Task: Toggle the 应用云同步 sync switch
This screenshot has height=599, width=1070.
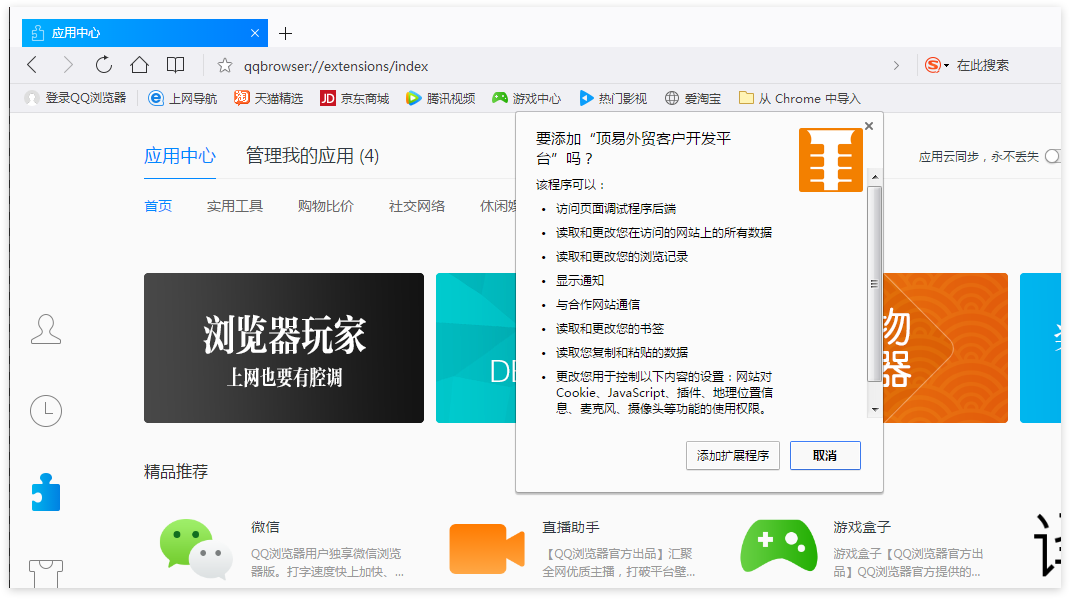Action: click(1053, 157)
